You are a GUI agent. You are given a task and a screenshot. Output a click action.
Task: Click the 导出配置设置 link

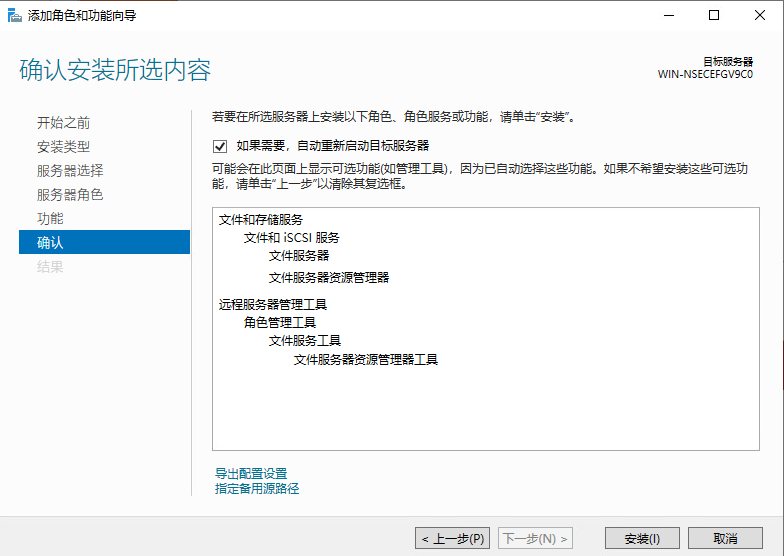(x=251, y=474)
